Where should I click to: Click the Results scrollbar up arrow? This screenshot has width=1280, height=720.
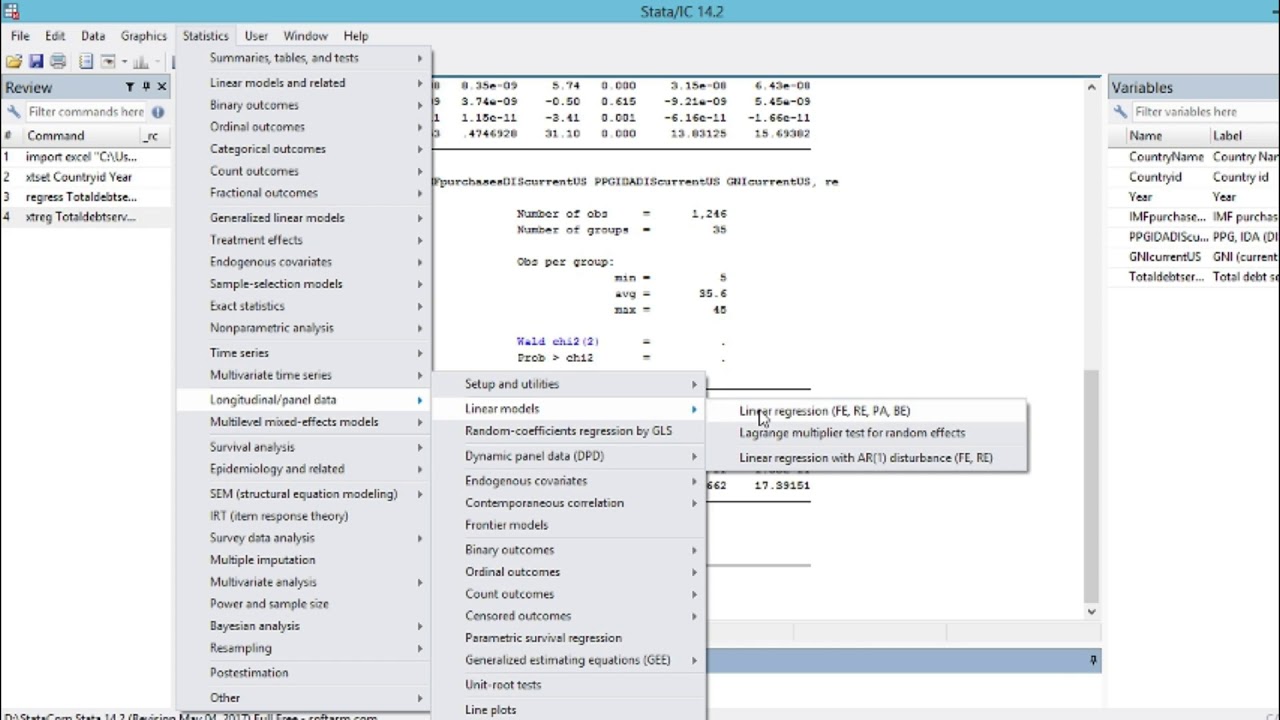coord(1091,88)
